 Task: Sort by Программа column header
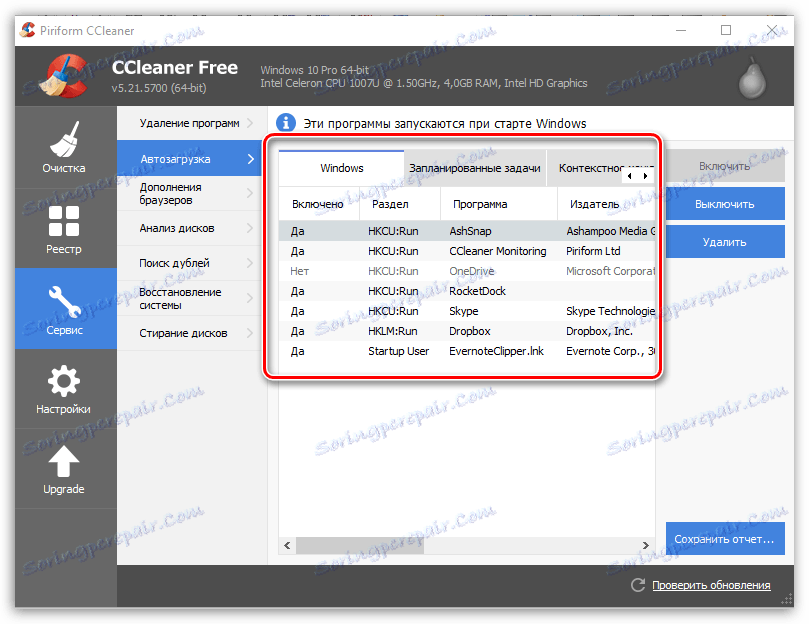click(499, 204)
